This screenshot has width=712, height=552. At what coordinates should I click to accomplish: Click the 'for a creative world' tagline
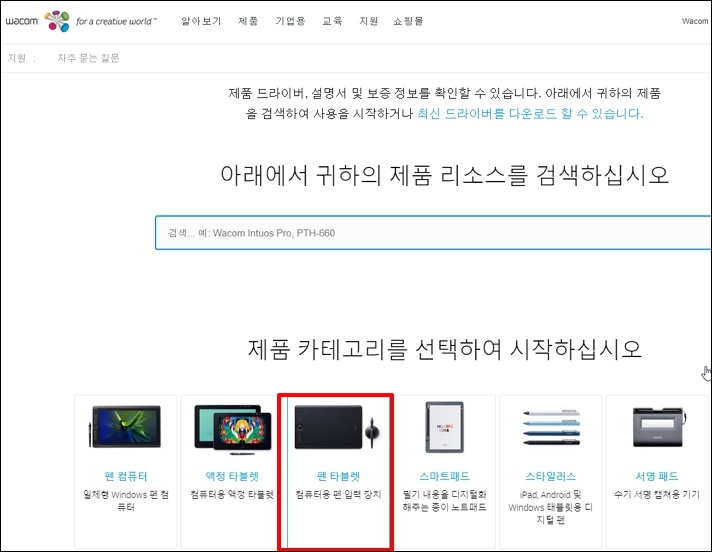pos(116,21)
